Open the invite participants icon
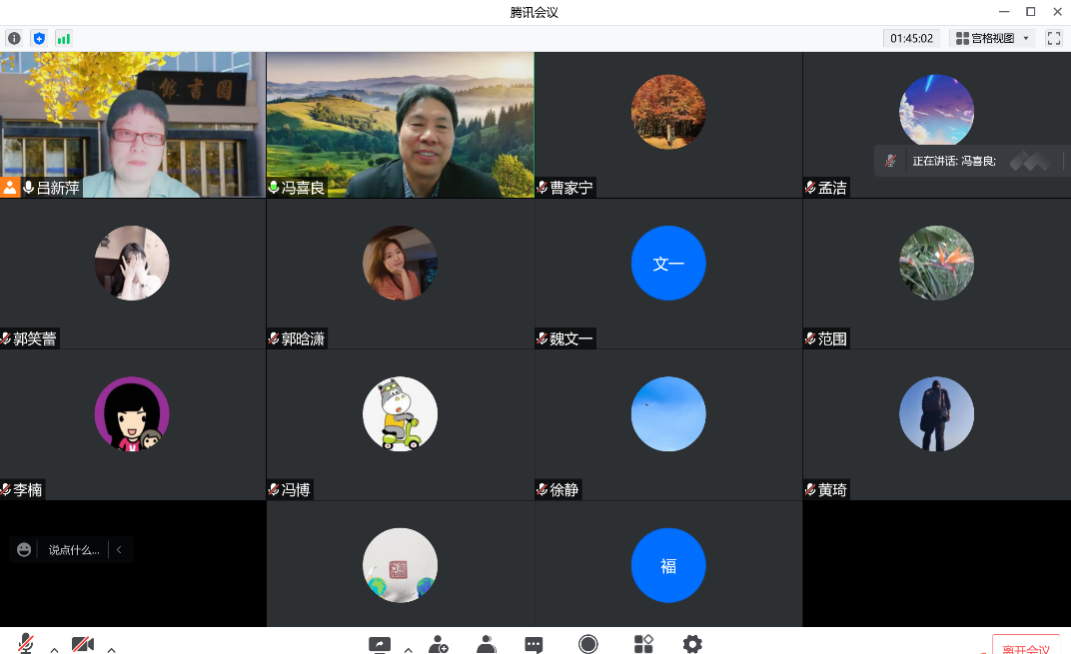 (x=438, y=645)
